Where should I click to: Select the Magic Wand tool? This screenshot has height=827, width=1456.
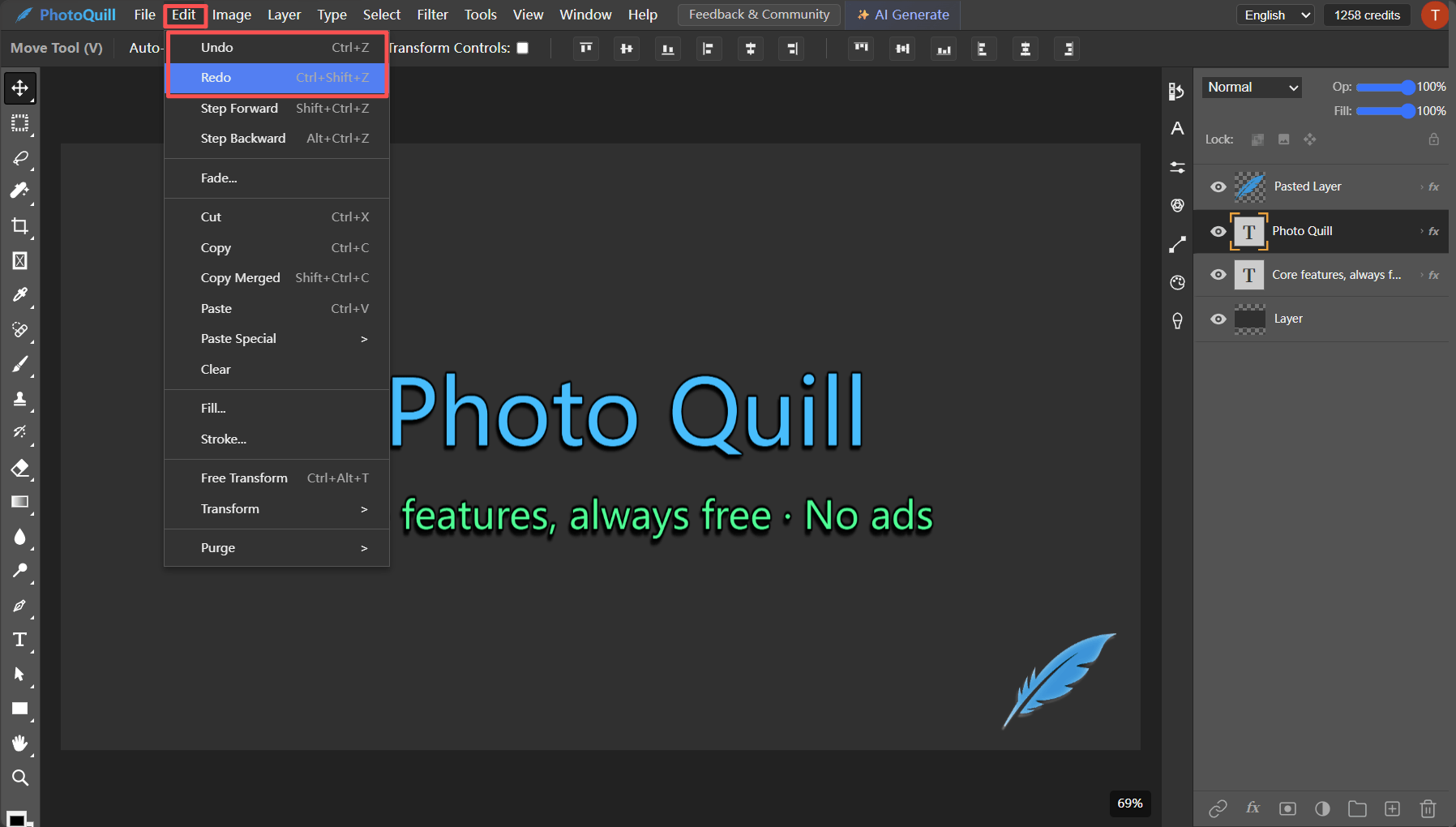(19, 191)
